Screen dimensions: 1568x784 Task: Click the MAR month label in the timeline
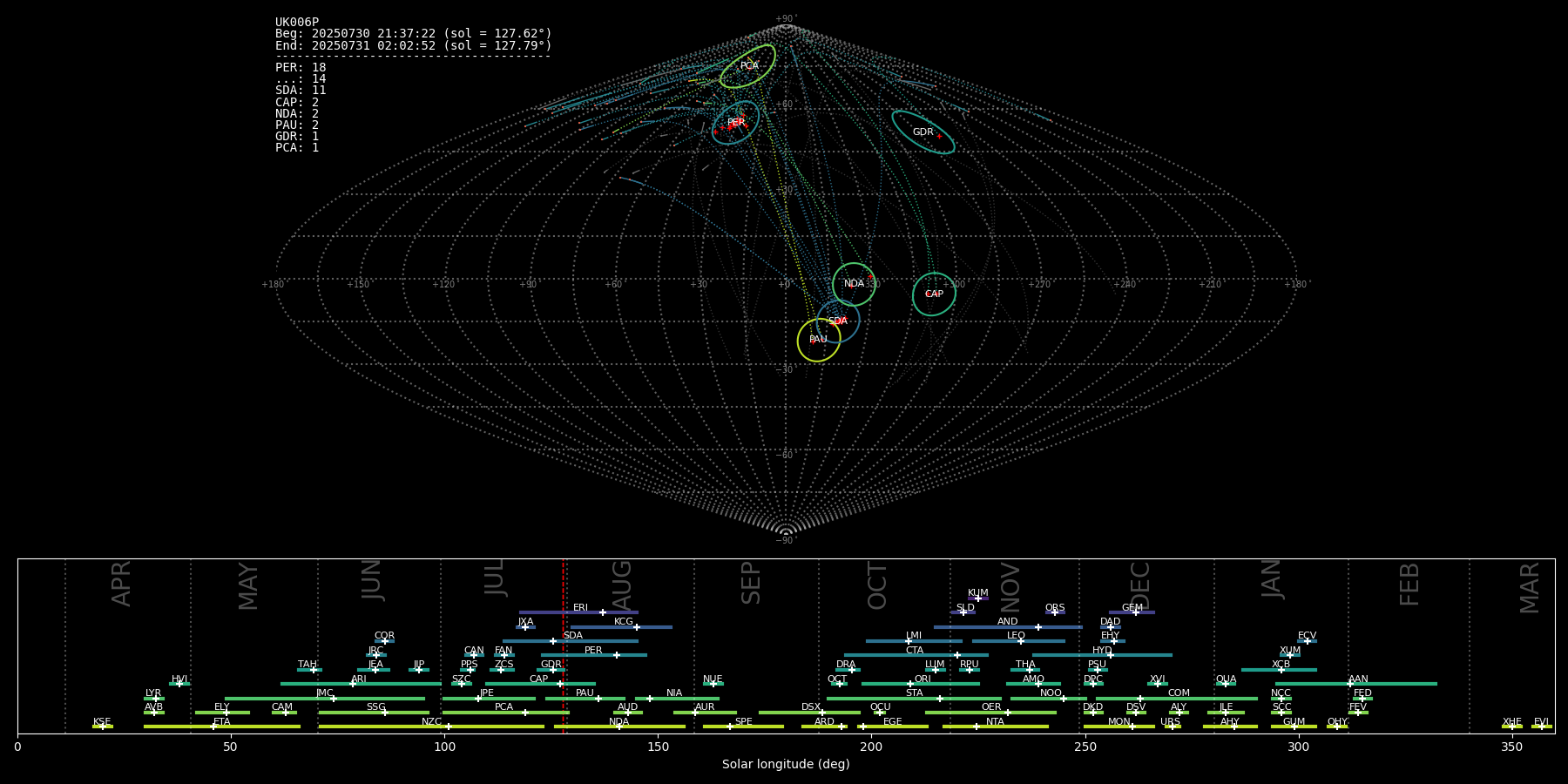click(1530, 588)
